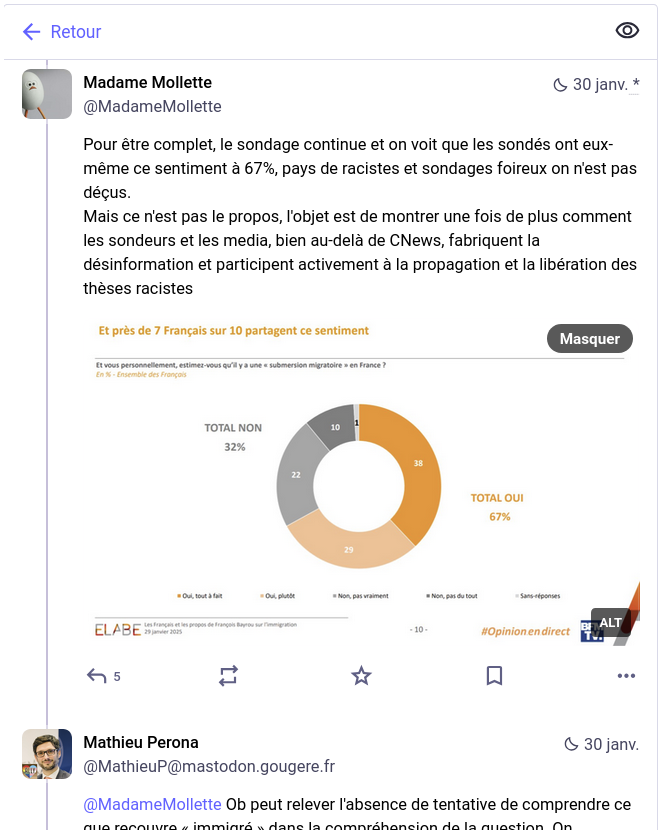Viewport: 670px width, 830px height.
Task: Click the 30 janv. timestamp on the first post
Action: click(600, 84)
